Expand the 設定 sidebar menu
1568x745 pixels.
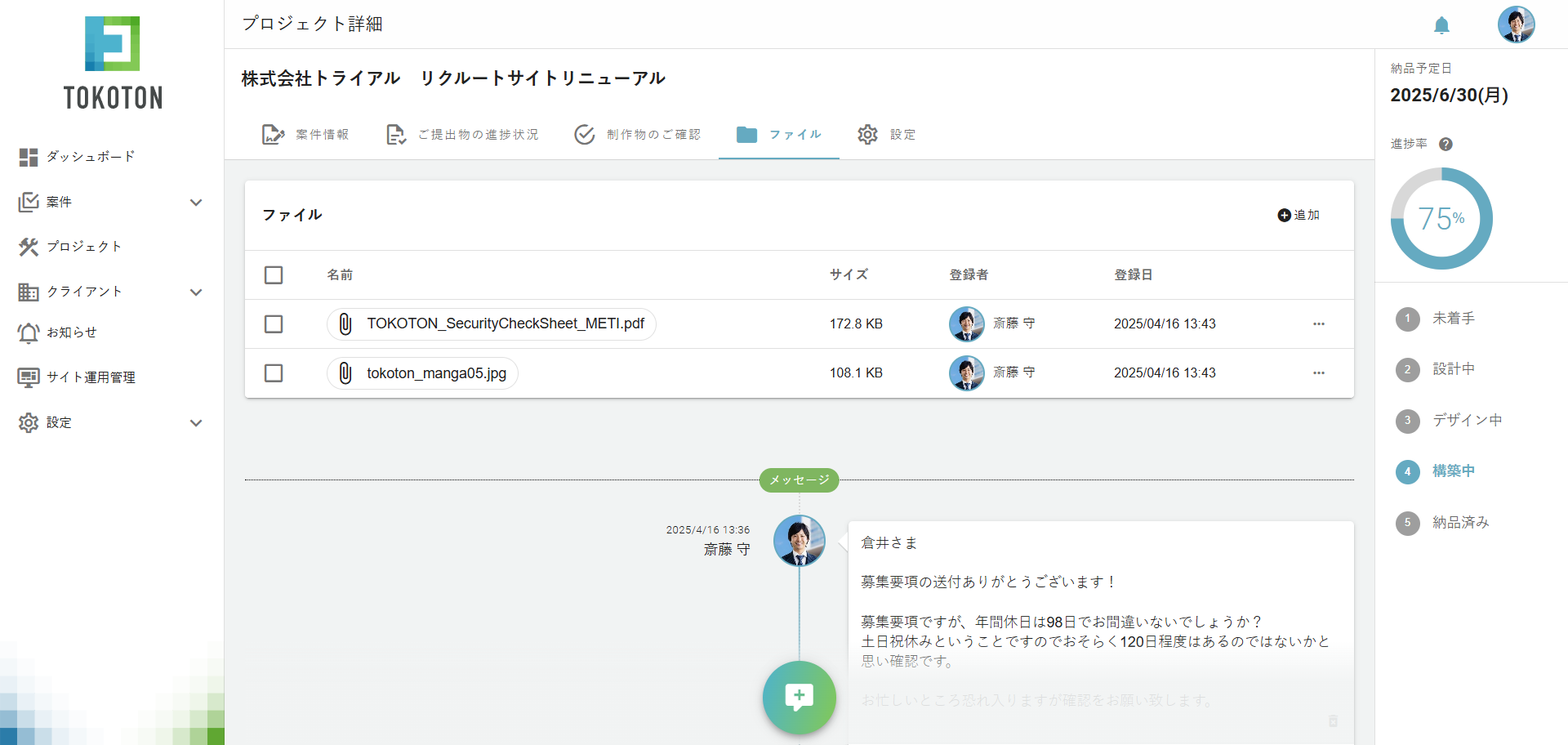click(x=195, y=423)
